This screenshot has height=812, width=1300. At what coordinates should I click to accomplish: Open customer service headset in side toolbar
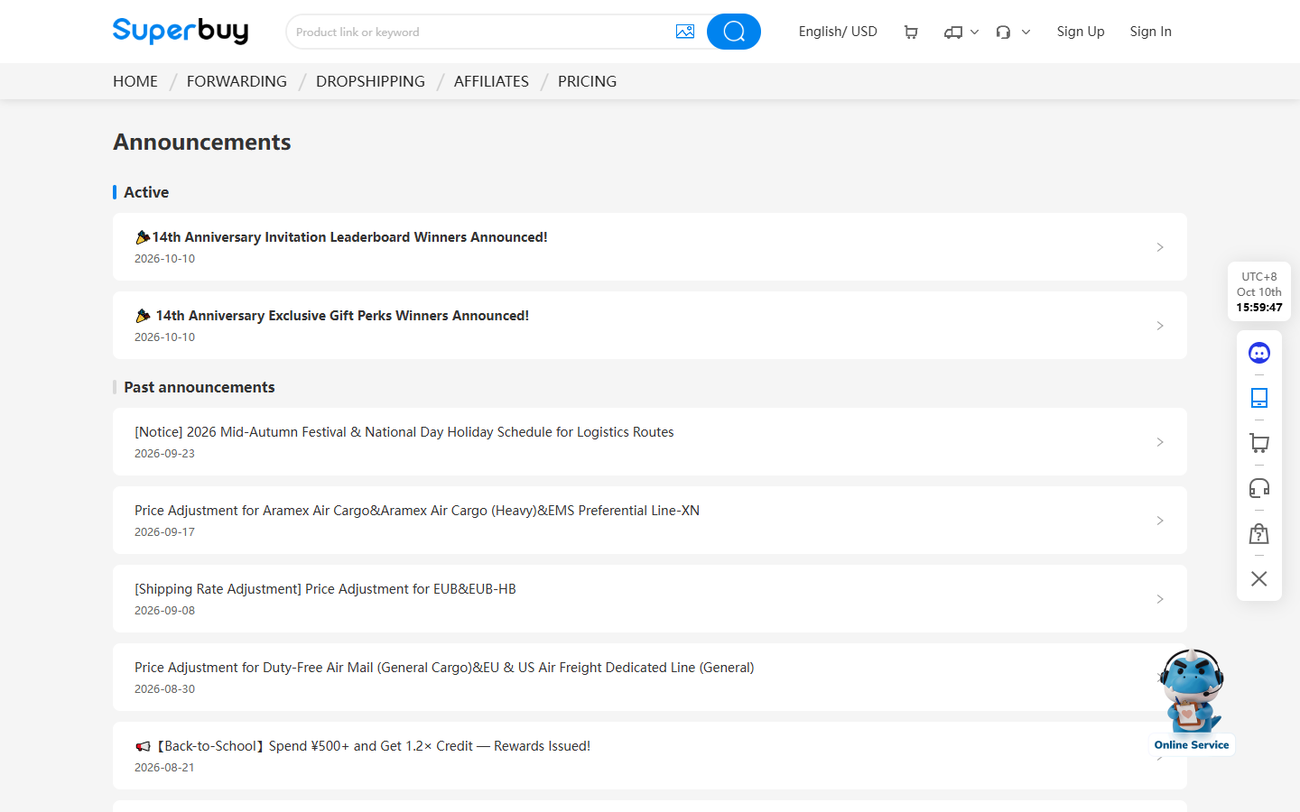tap(1259, 488)
